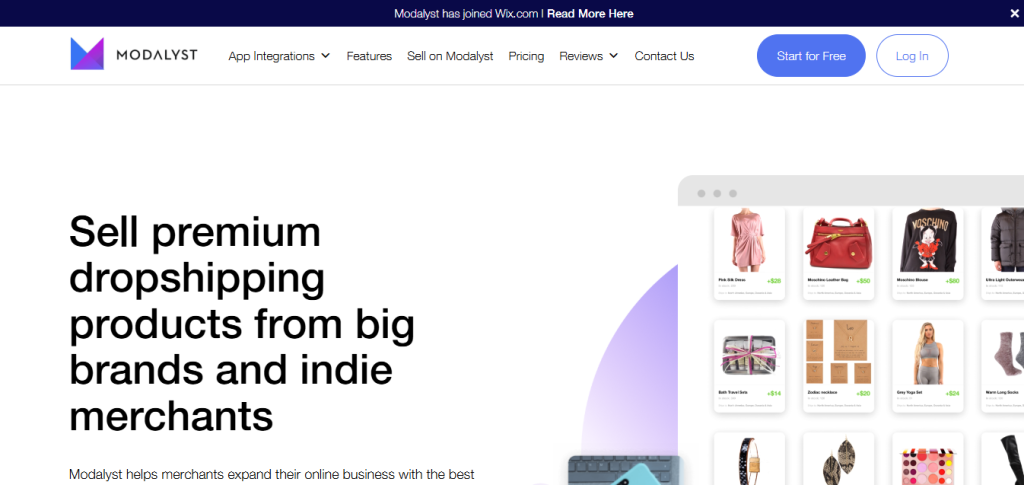Screen dimensions: 1024x485
Task: Open Sell on Modalyst page
Action: coord(450,56)
